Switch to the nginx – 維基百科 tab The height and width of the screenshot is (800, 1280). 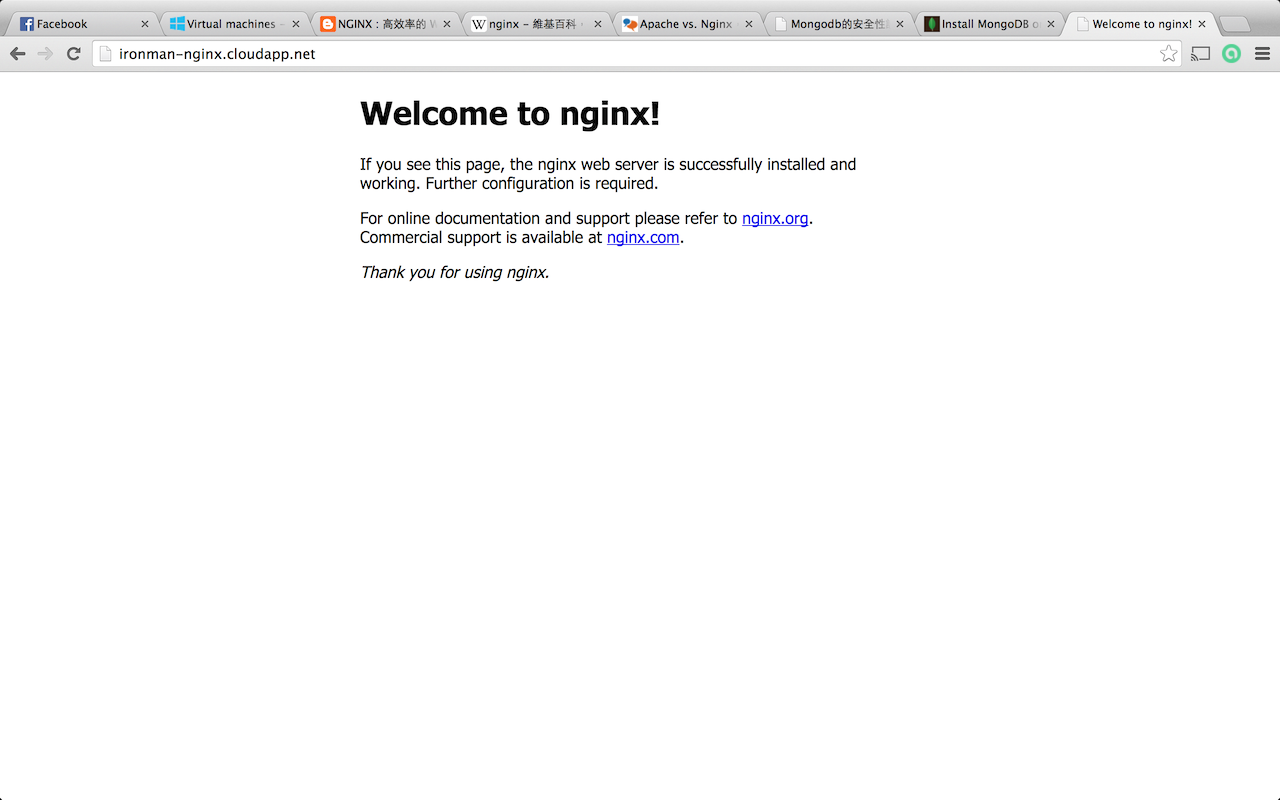point(537,24)
